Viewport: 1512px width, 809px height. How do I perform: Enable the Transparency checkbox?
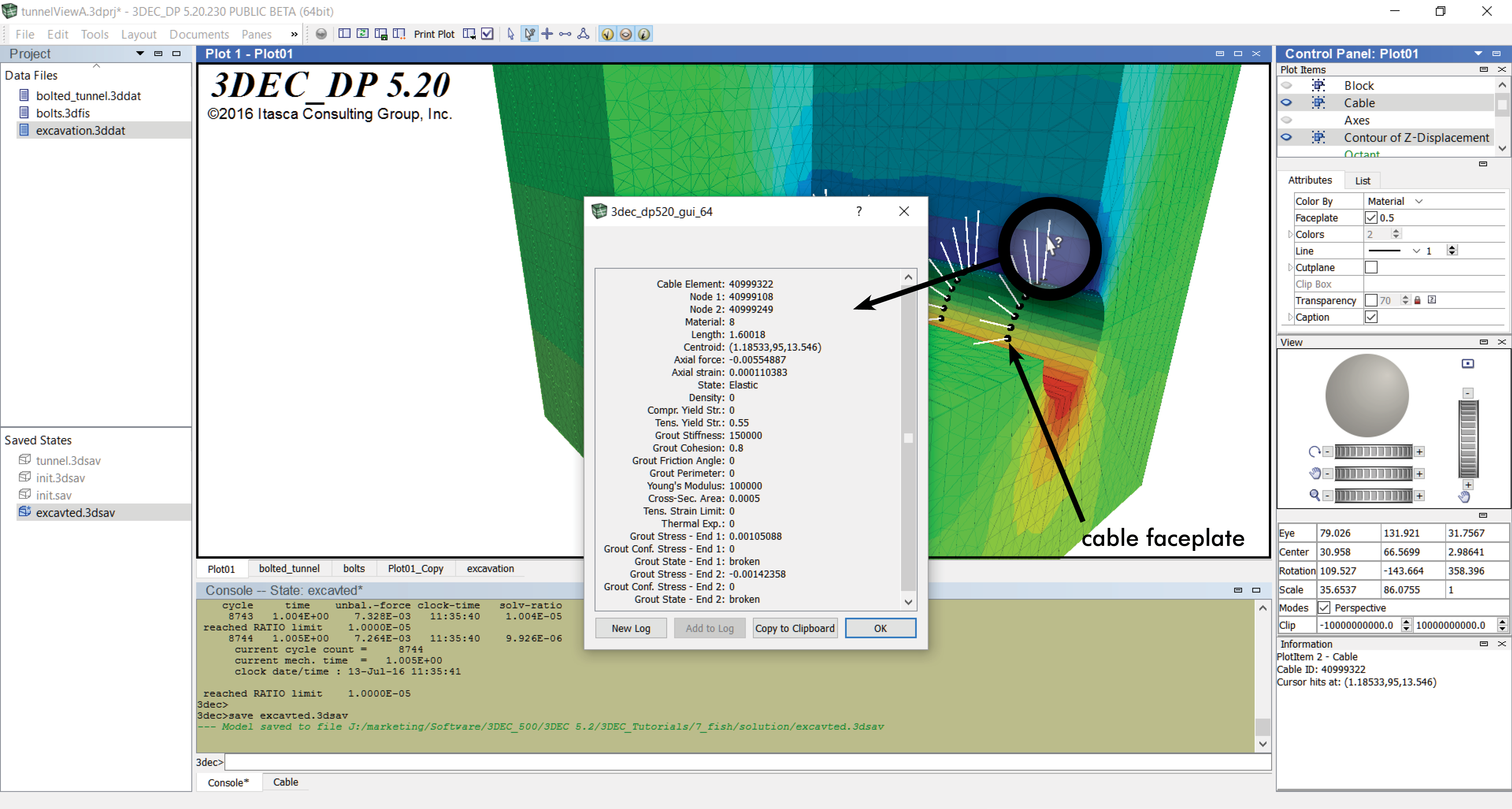1371,300
